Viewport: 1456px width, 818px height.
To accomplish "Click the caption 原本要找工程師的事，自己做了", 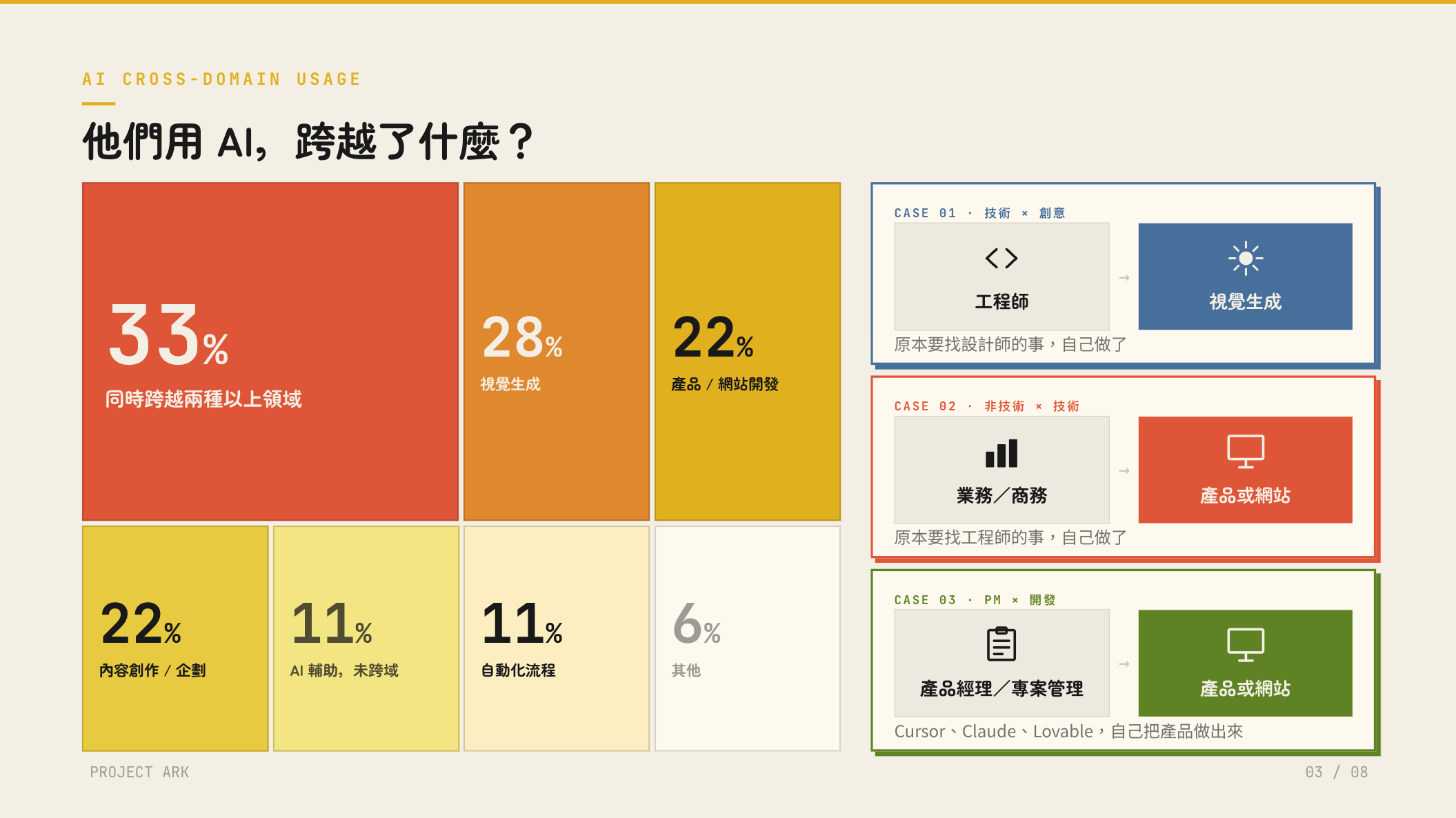I will [x=1010, y=537].
